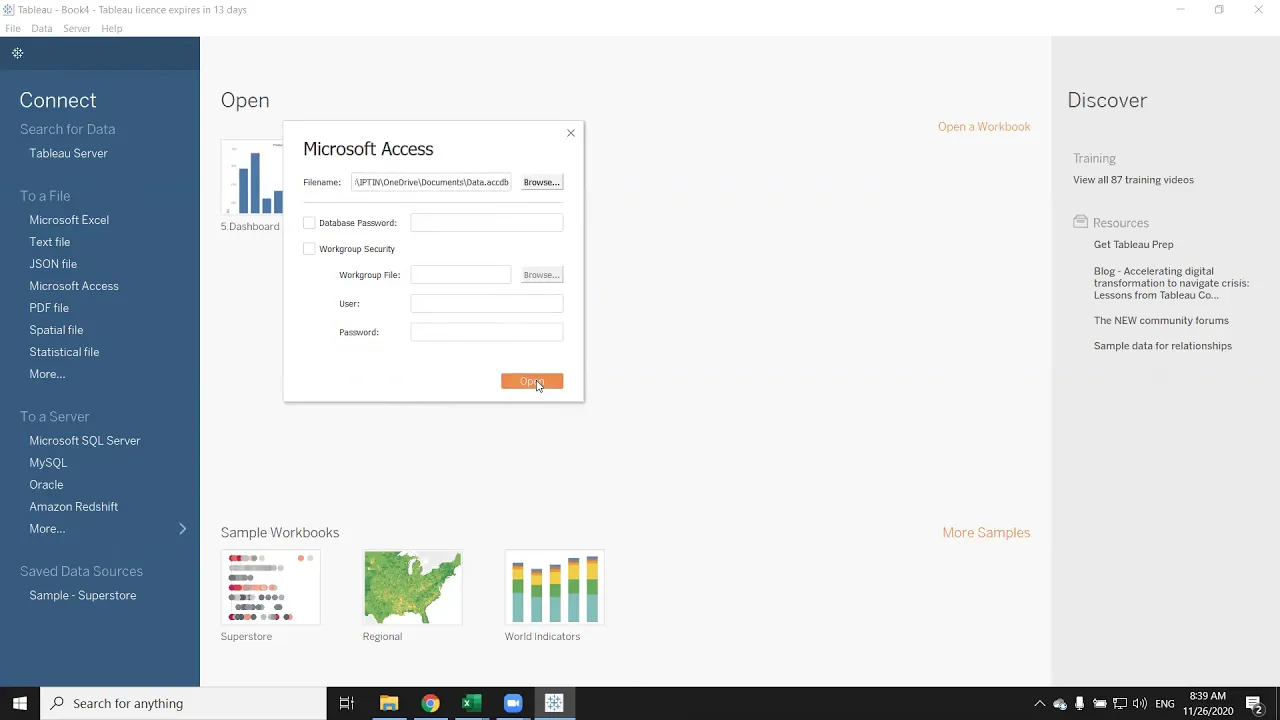Viewport: 1280px width, 720px height.
Task: Click the Resources icon in Discover
Action: pos(1080,222)
